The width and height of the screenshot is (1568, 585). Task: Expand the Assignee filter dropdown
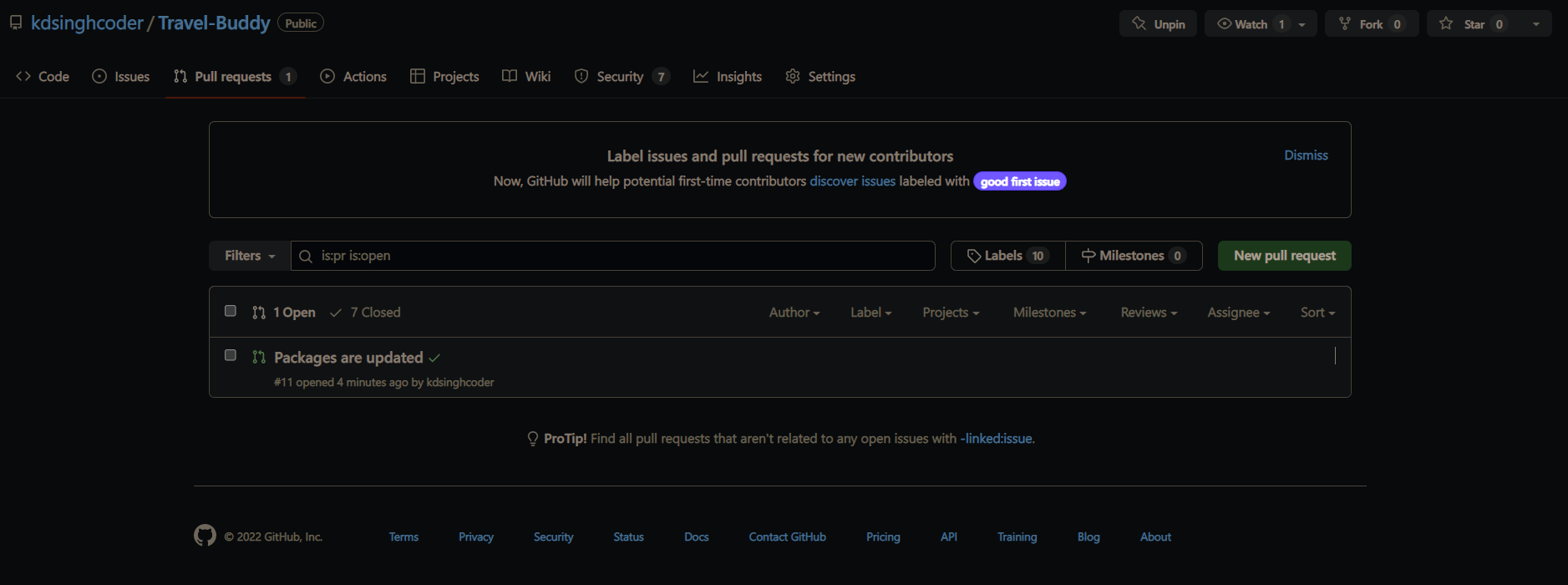click(1239, 313)
